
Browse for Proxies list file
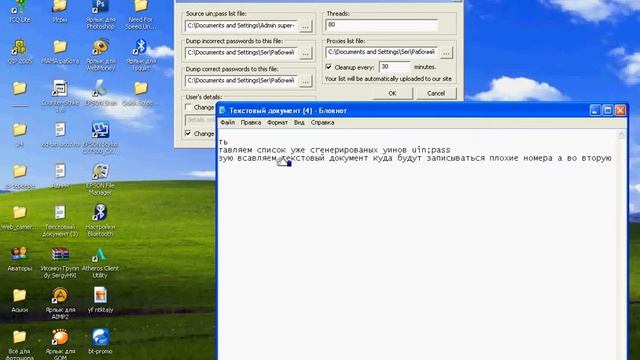click(446, 53)
